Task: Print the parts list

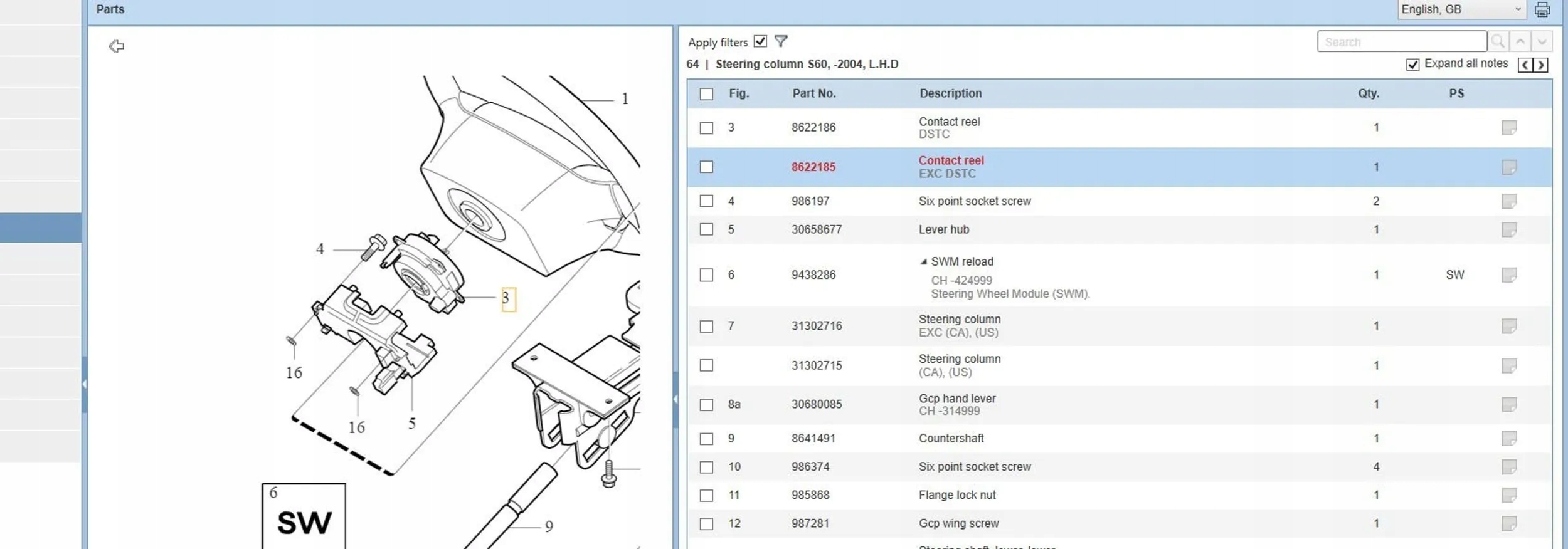Action: (x=1542, y=10)
